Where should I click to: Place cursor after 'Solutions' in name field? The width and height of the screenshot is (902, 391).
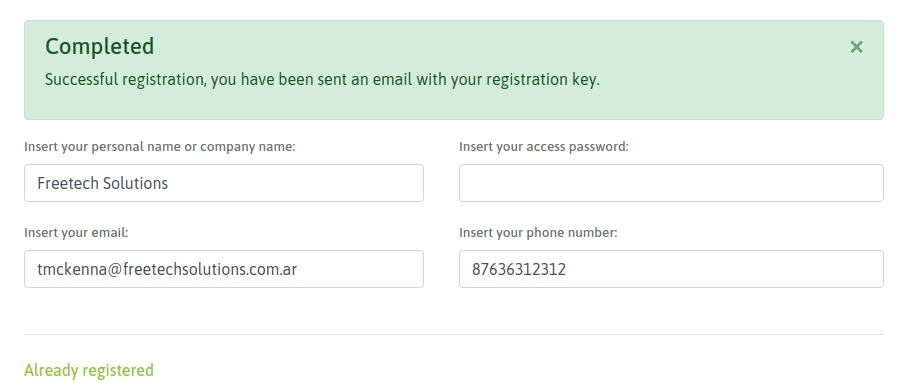click(169, 183)
